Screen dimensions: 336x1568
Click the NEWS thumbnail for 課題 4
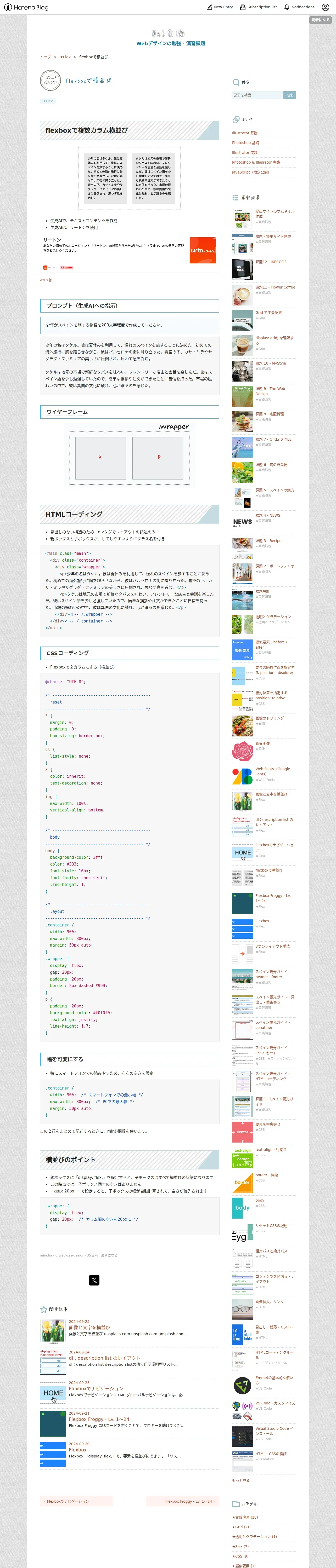[x=243, y=523]
